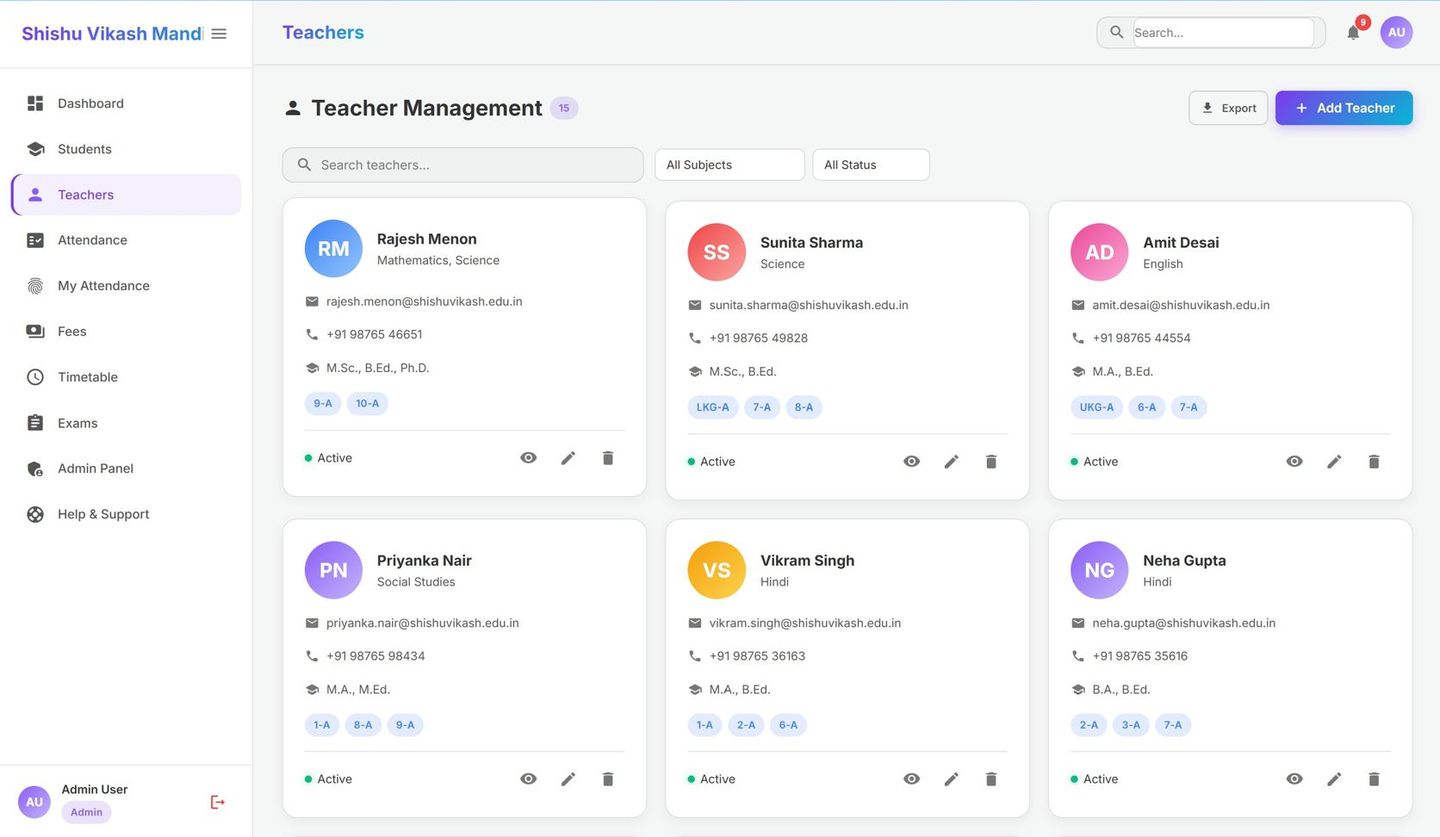Screen dimensions: 1440x837
Task: Edit Rajesh Menon's record with pencil icon
Action: pyautogui.click(x=568, y=458)
